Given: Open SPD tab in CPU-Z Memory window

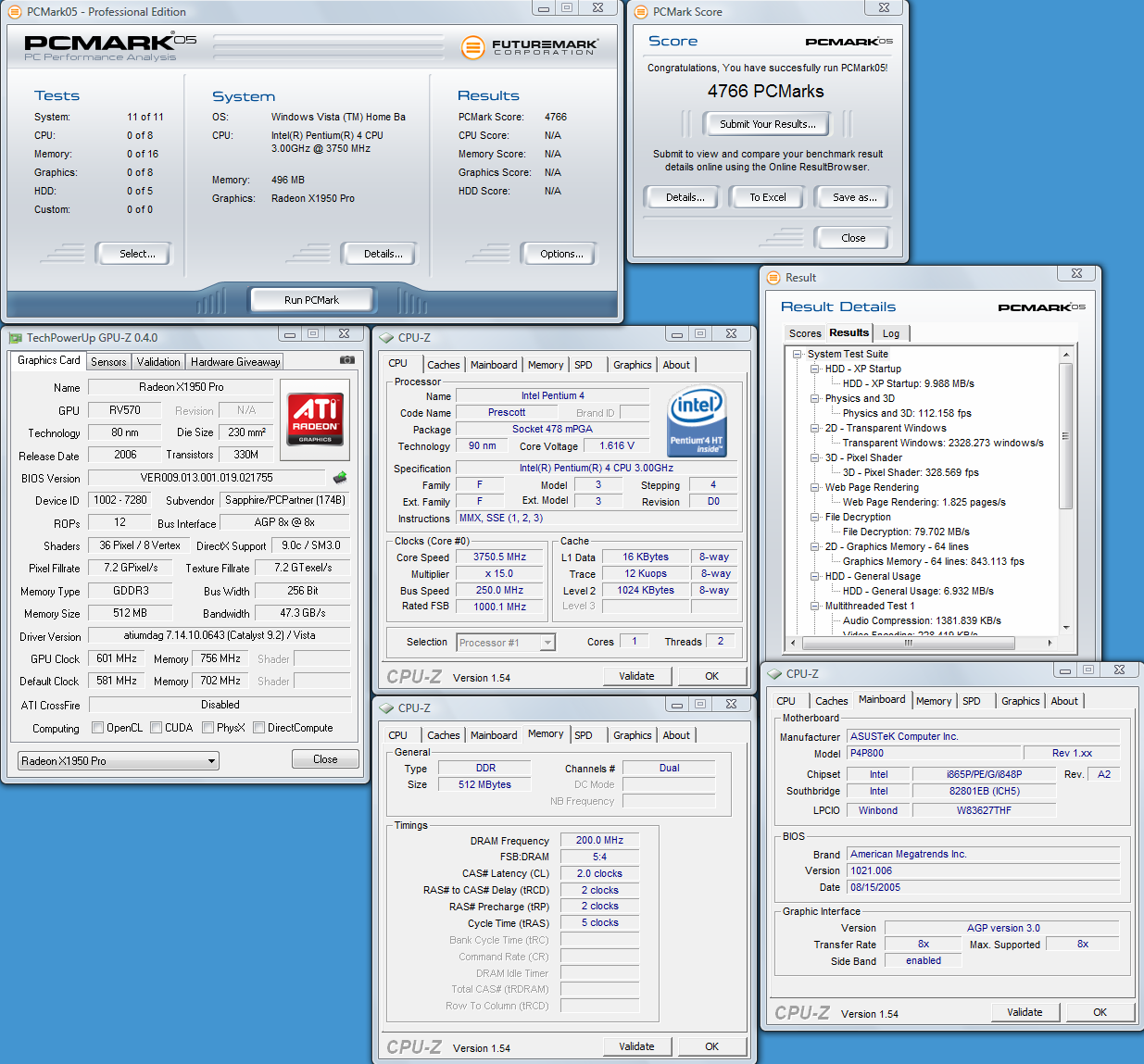Looking at the screenshot, I should click(x=584, y=735).
